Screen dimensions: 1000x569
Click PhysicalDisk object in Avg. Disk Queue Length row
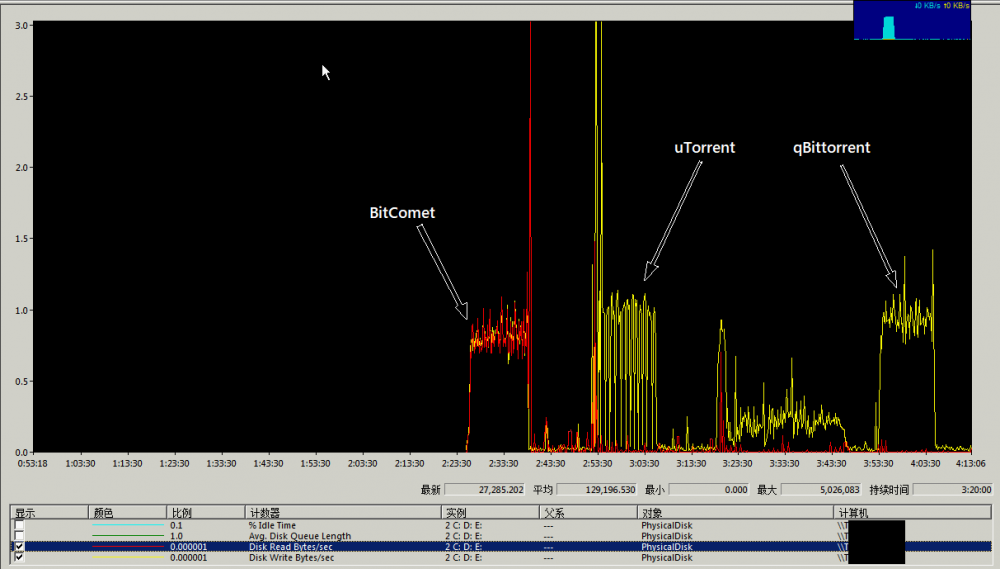point(666,536)
